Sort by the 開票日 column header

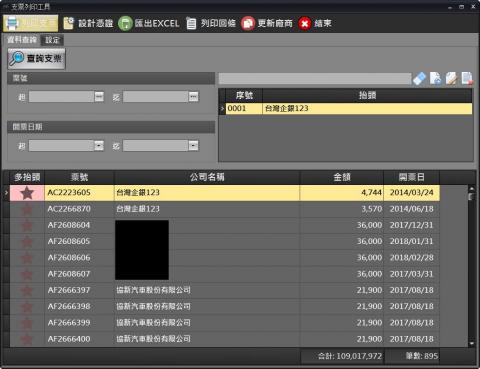click(x=412, y=177)
